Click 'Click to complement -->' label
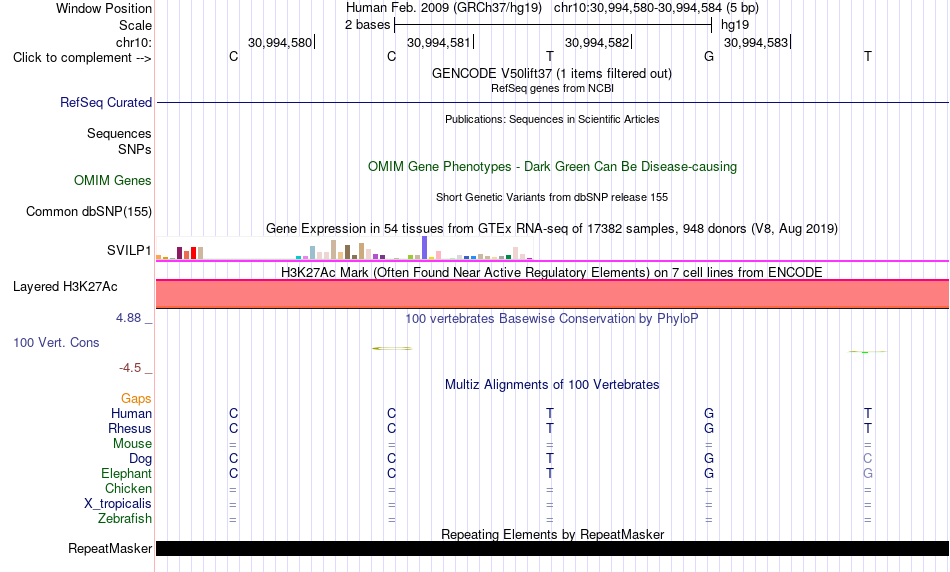Screen dimensions: 950x572 tap(82, 58)
